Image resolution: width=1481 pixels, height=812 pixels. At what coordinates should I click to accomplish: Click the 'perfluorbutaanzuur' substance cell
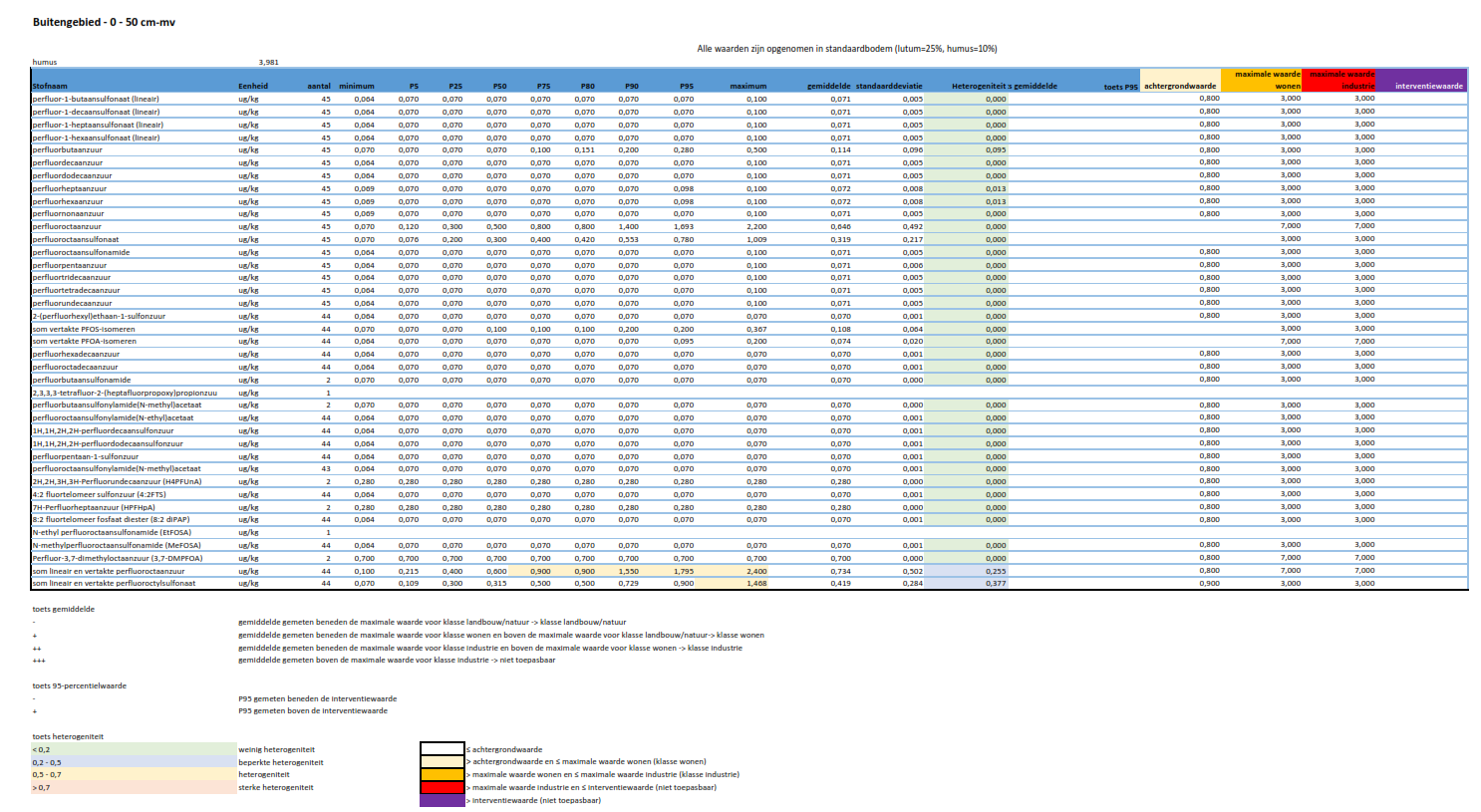coord(67,149)
